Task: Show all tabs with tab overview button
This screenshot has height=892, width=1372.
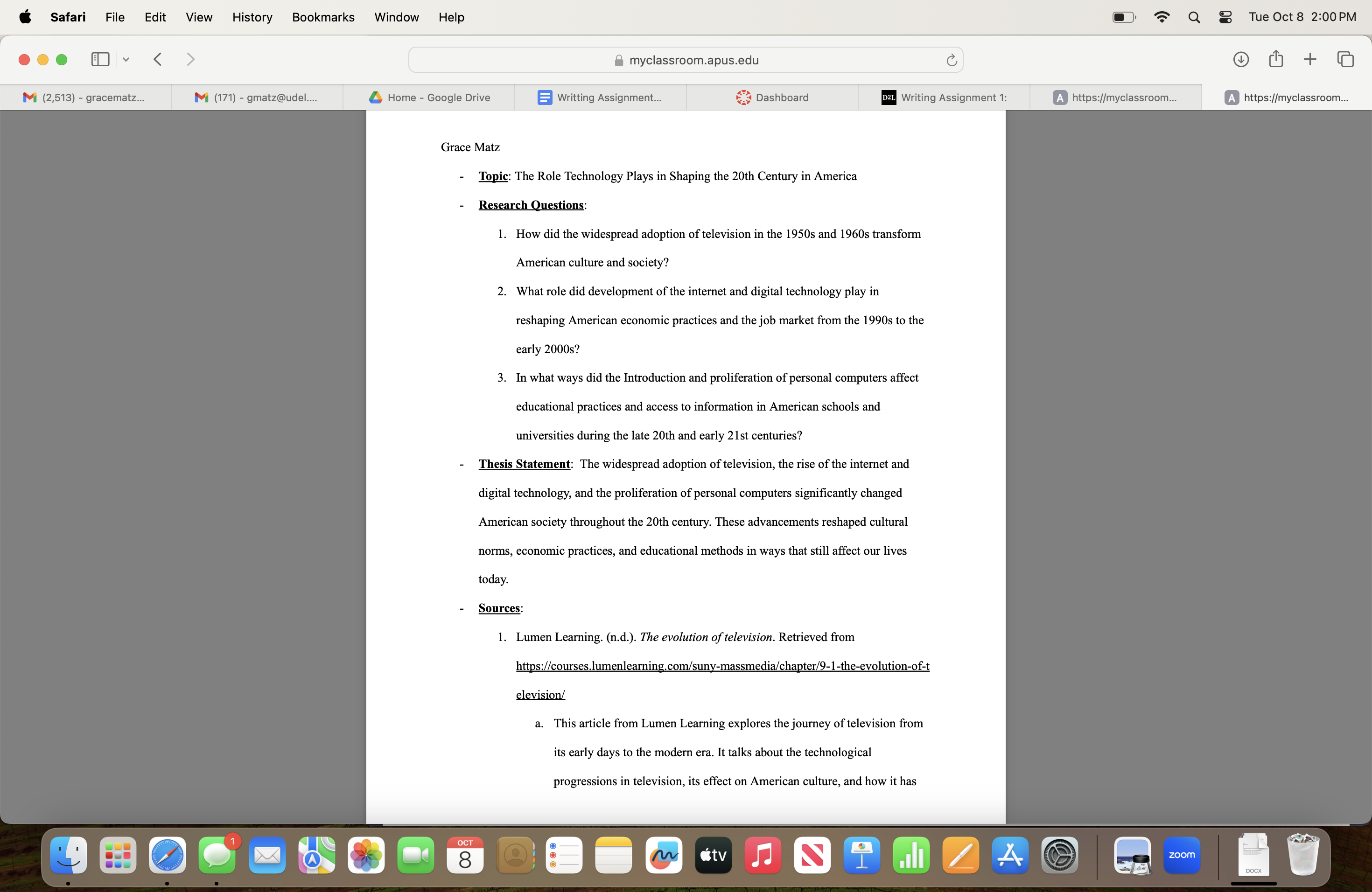Action: click(1345, 59)
